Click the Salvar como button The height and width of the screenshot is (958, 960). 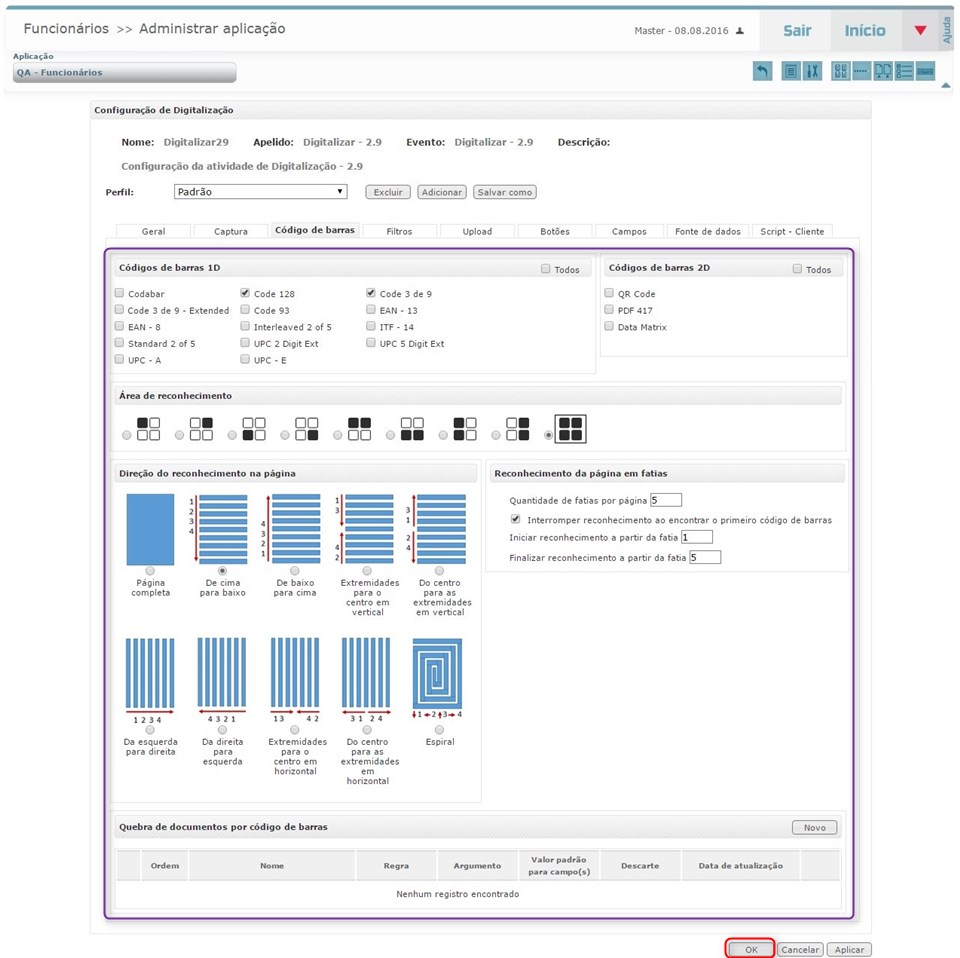504,191
